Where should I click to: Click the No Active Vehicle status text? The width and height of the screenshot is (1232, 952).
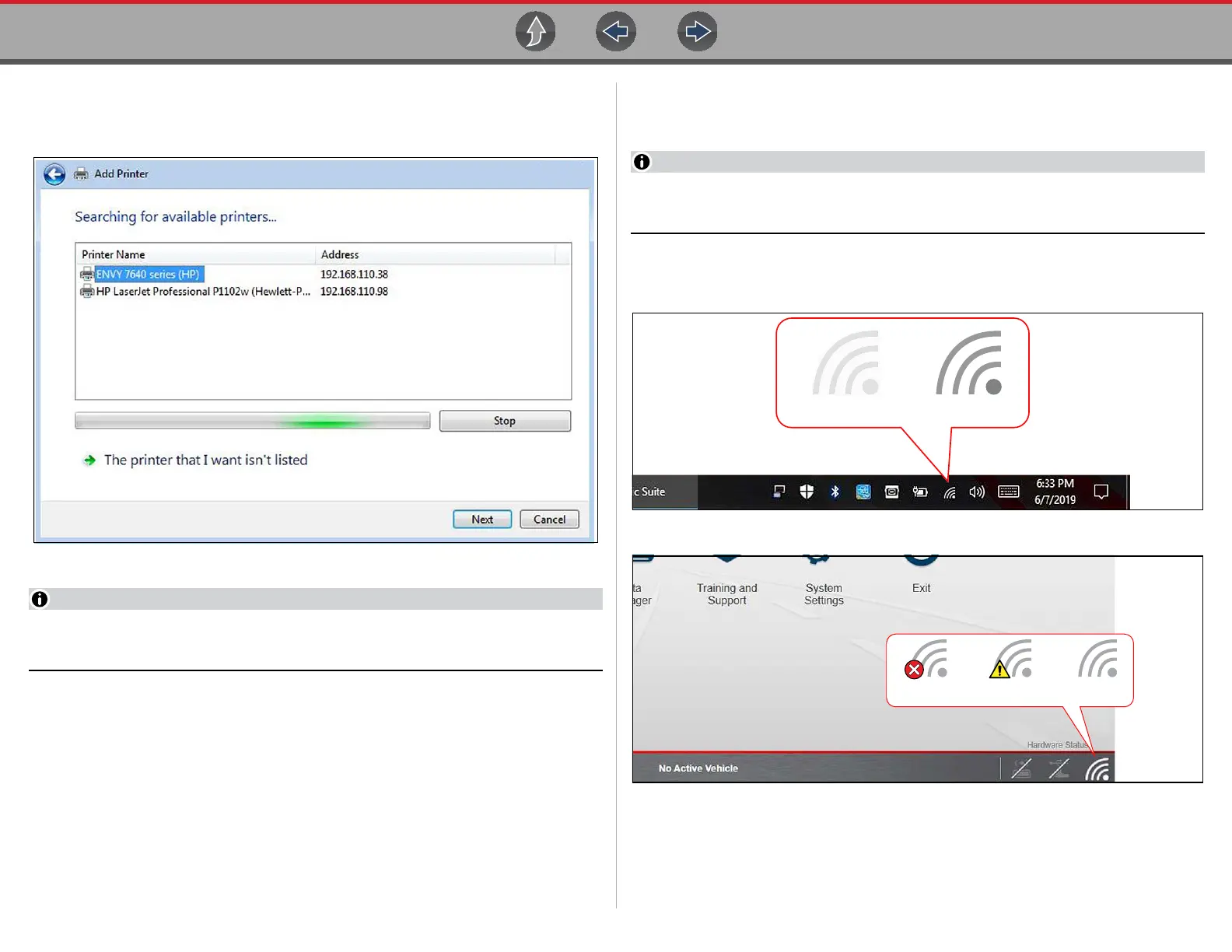click(x=698, y=768)
